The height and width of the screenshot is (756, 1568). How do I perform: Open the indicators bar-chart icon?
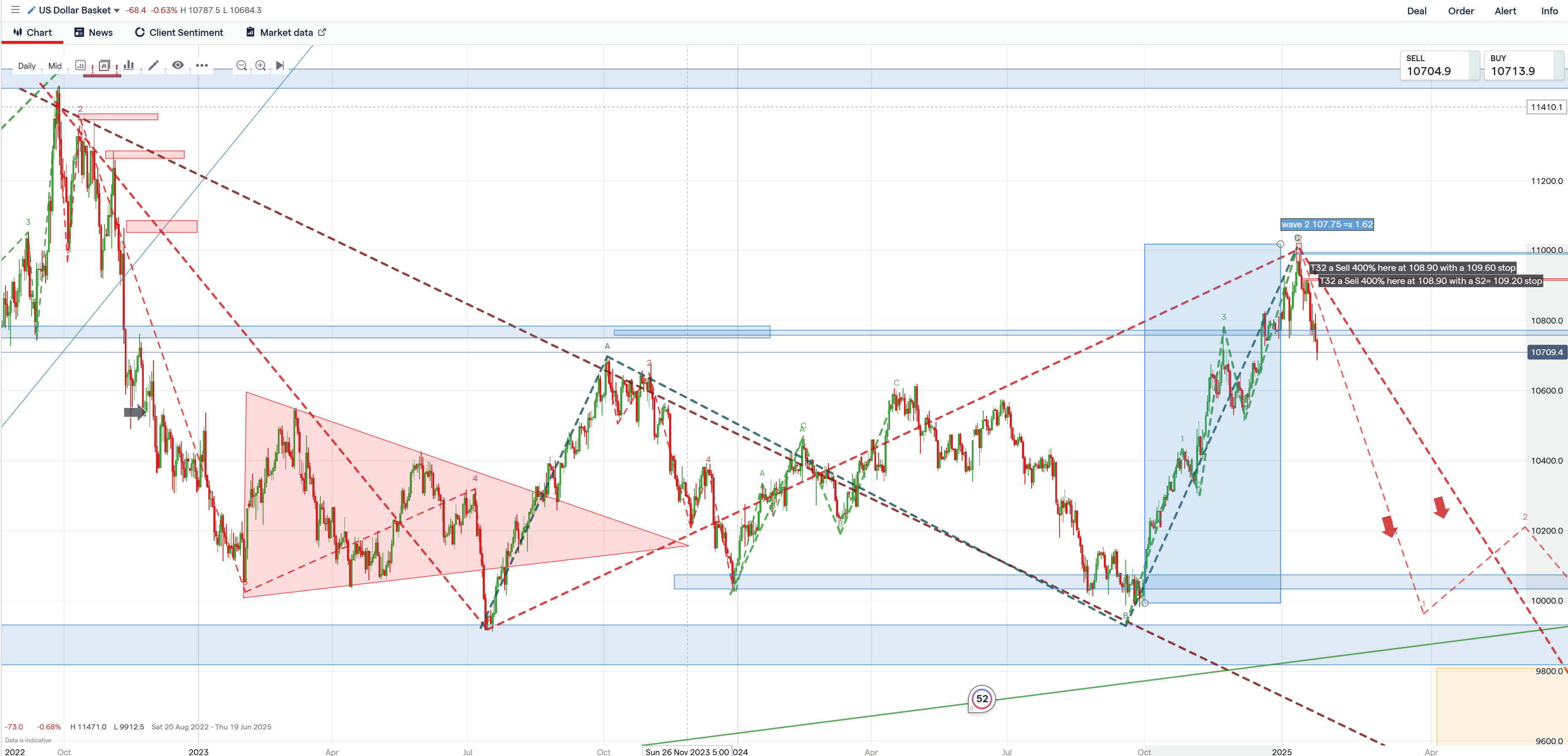click(129, 65)
